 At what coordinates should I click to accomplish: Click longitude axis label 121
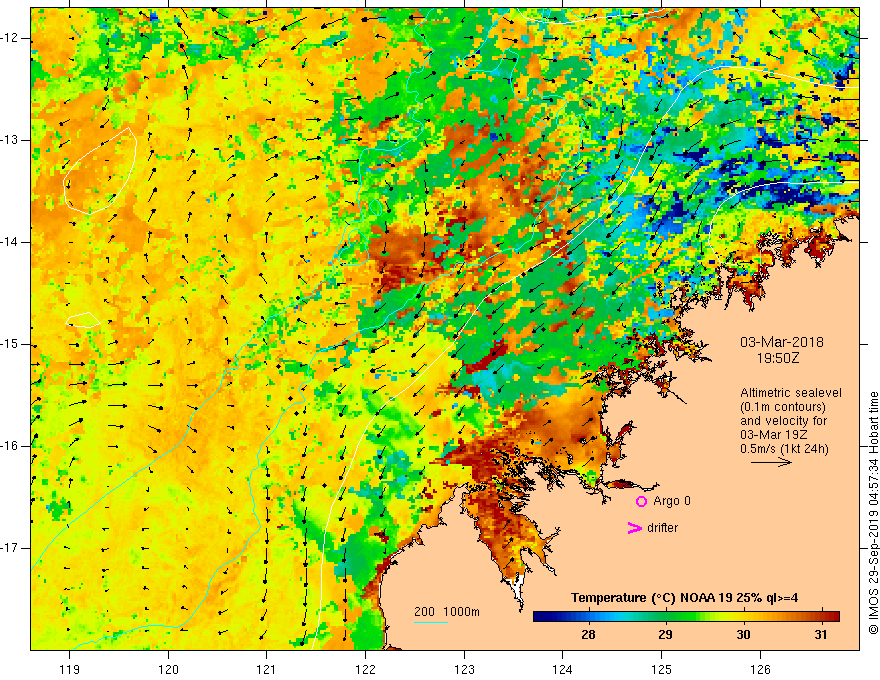click(267, 669)
